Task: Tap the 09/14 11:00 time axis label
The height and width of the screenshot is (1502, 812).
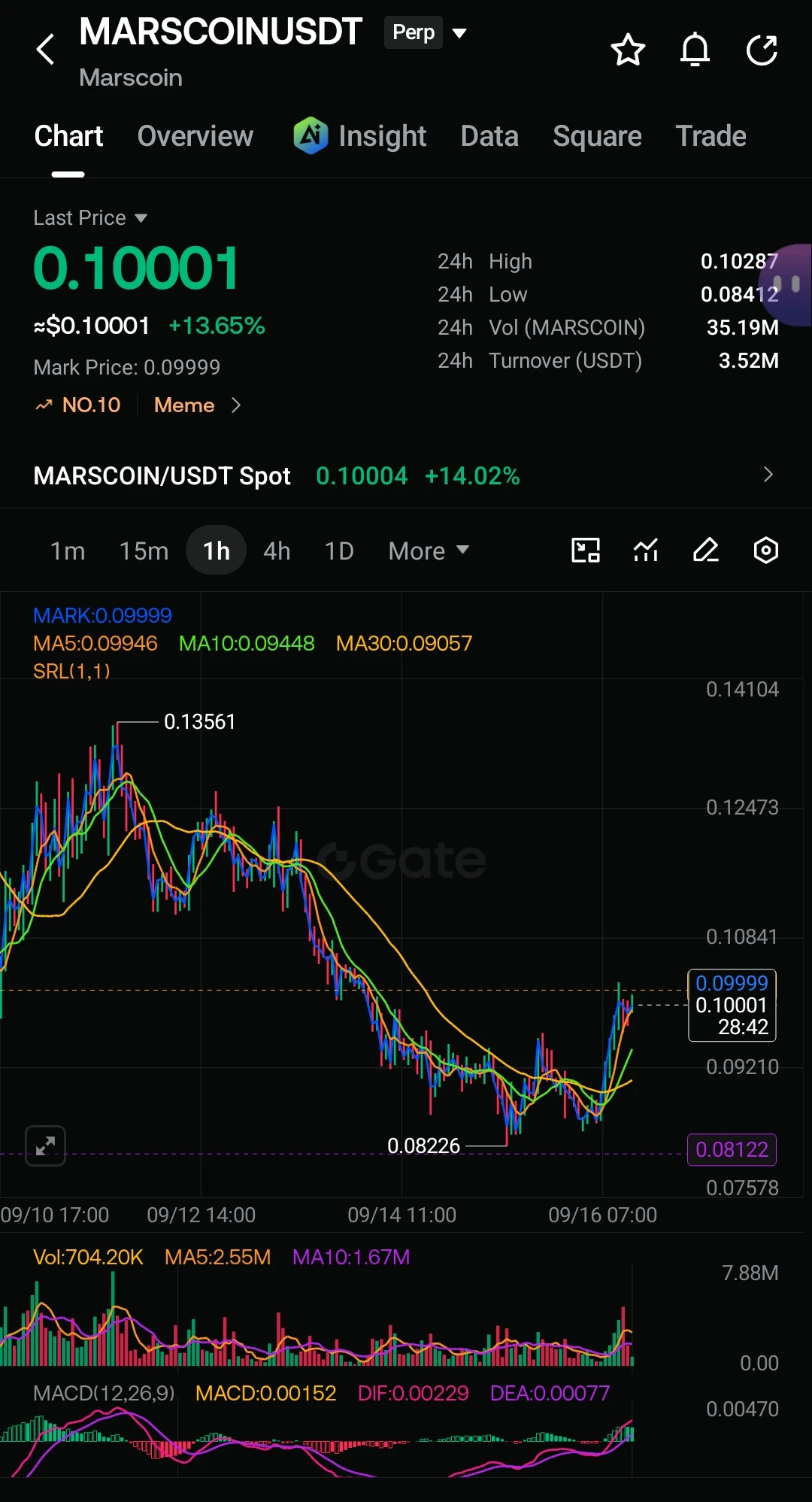Action: (401, 1215)
